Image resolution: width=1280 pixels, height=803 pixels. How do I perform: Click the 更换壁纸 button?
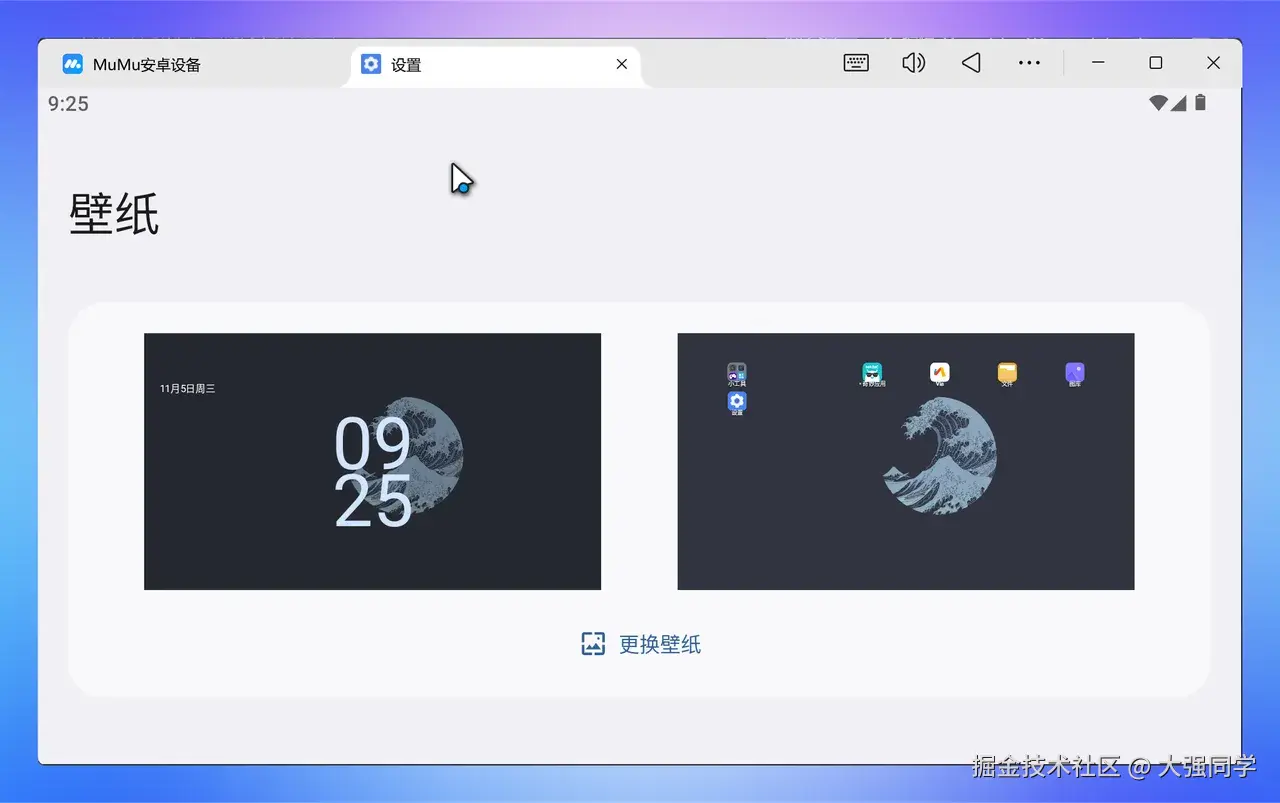[x=641, y=644]
